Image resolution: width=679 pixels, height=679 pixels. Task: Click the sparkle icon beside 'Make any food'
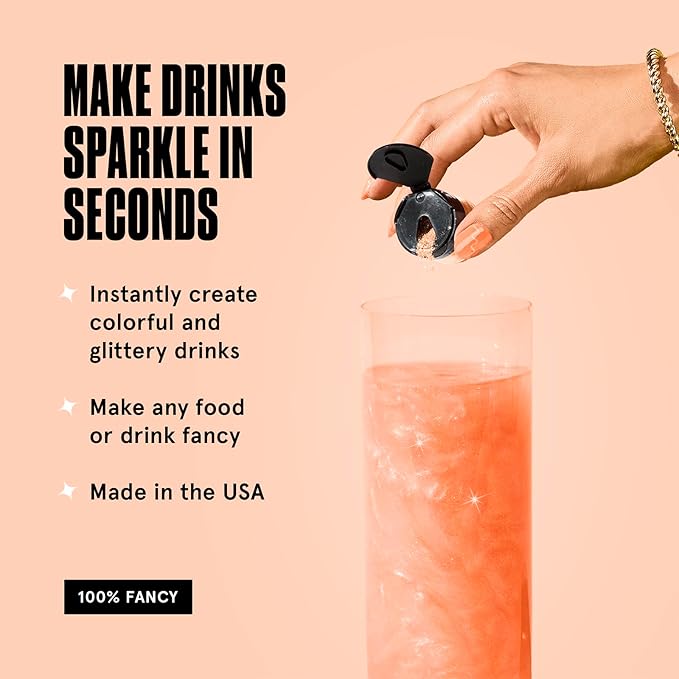point(68,407)
